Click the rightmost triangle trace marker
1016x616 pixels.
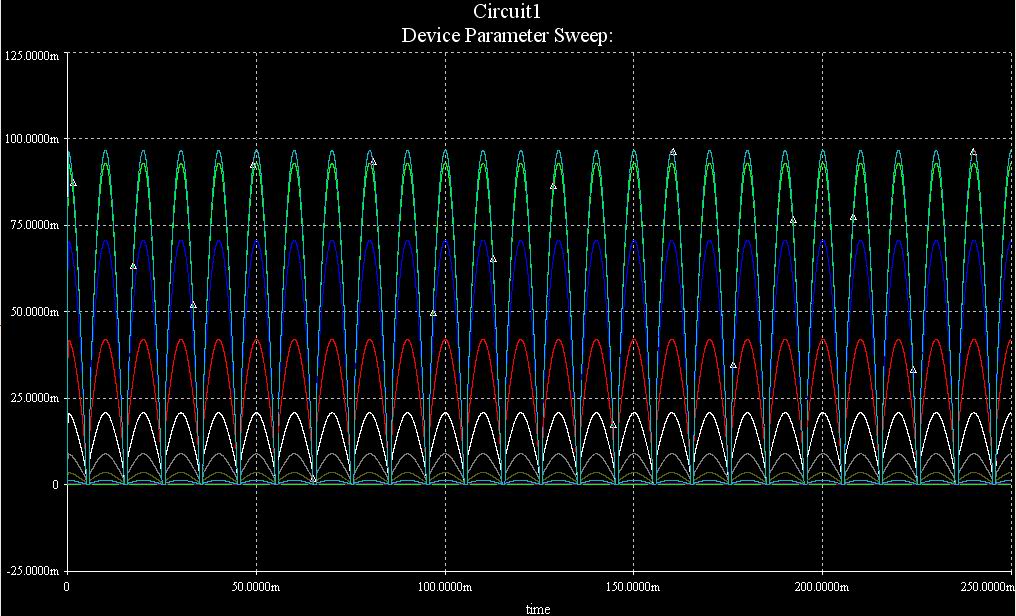click(973, 152)
